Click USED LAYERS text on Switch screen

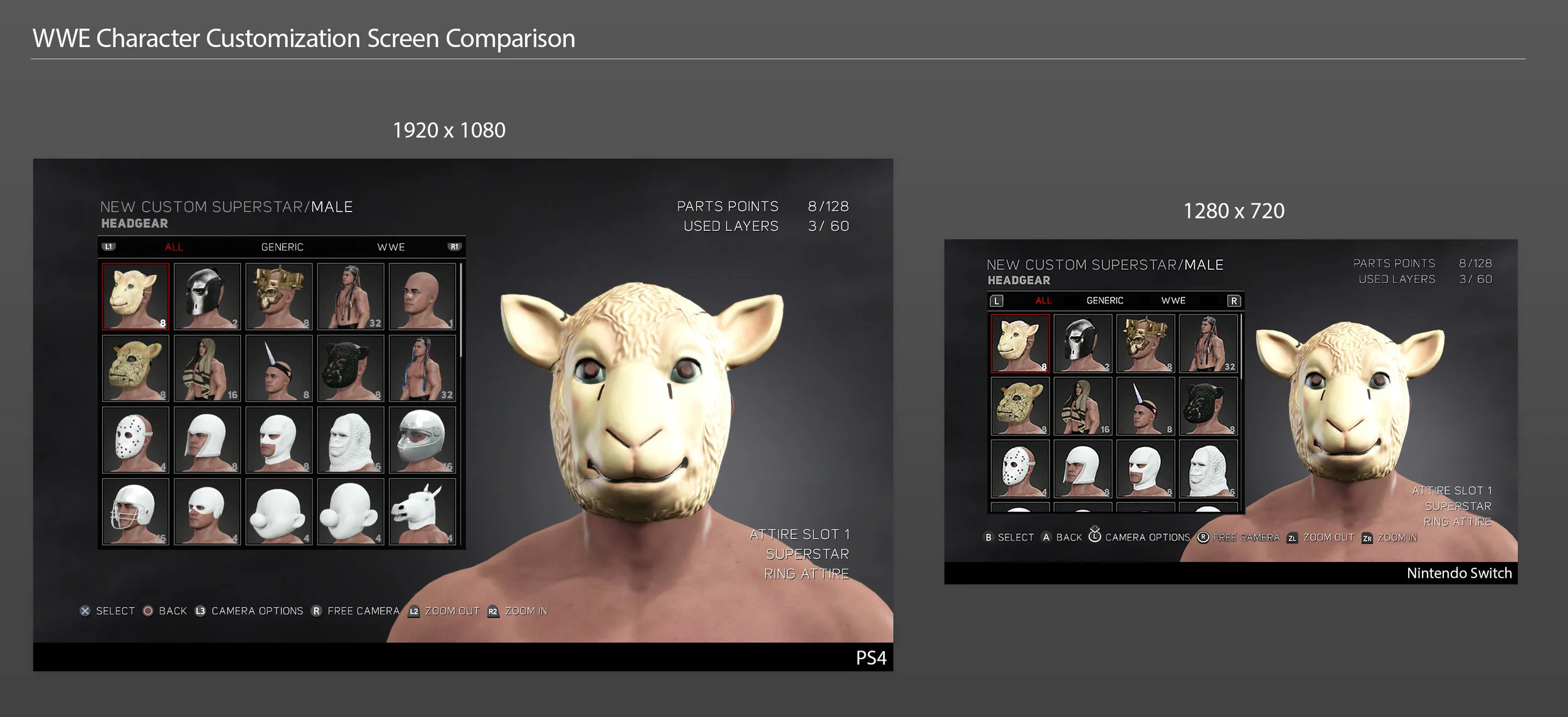coord(1397,279)
